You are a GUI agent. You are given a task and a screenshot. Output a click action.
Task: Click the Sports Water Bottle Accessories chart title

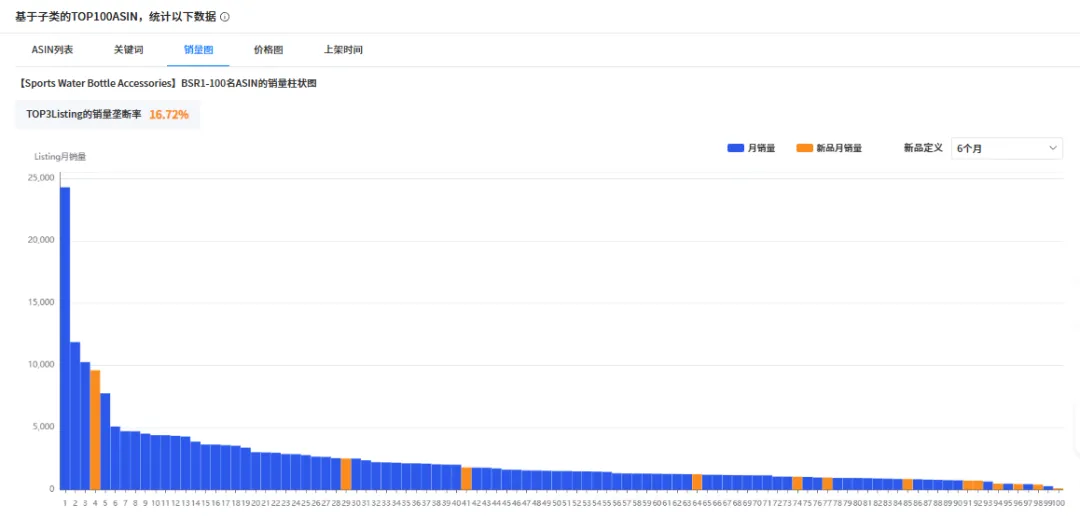pos(167,83)
